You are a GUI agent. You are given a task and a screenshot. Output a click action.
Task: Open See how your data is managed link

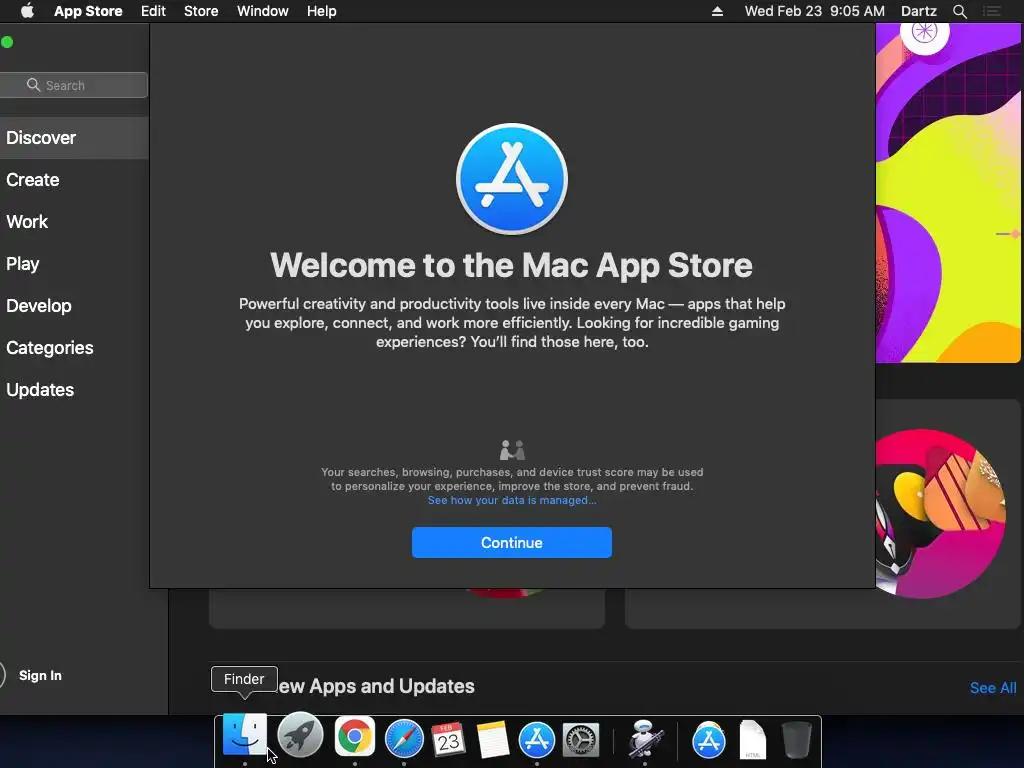click(x=511, y=500)
